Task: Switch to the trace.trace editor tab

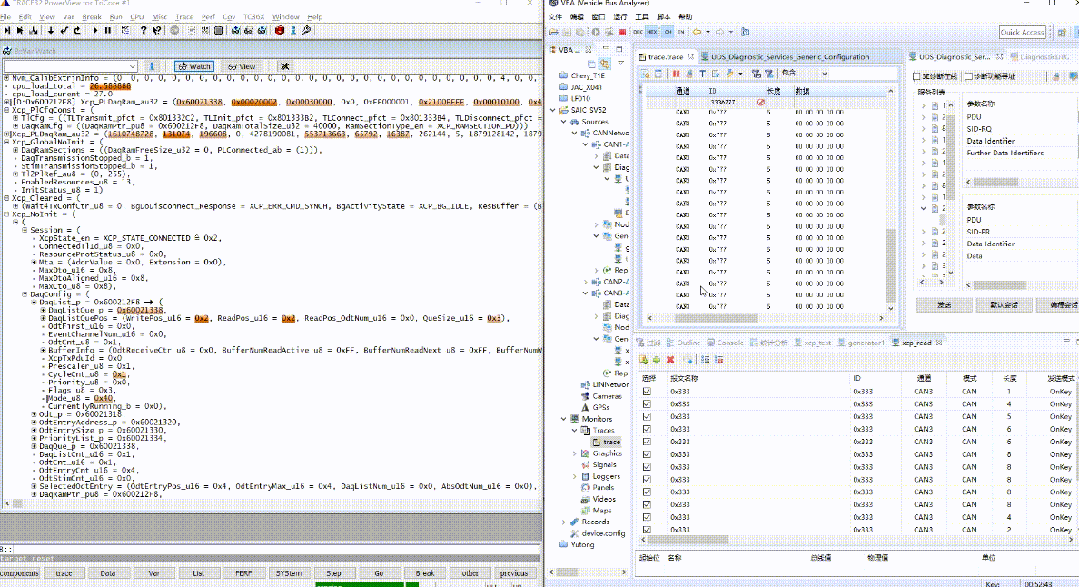Action: [x=665, y=56]
